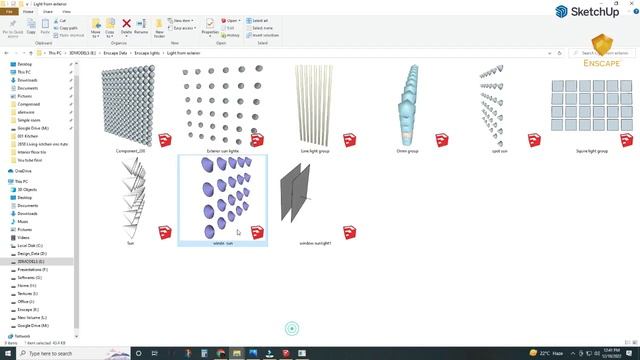This screenshot has height=360, width=640.
Task: Click the Pin to Quick access icon
Action: (x=13, y=24)
